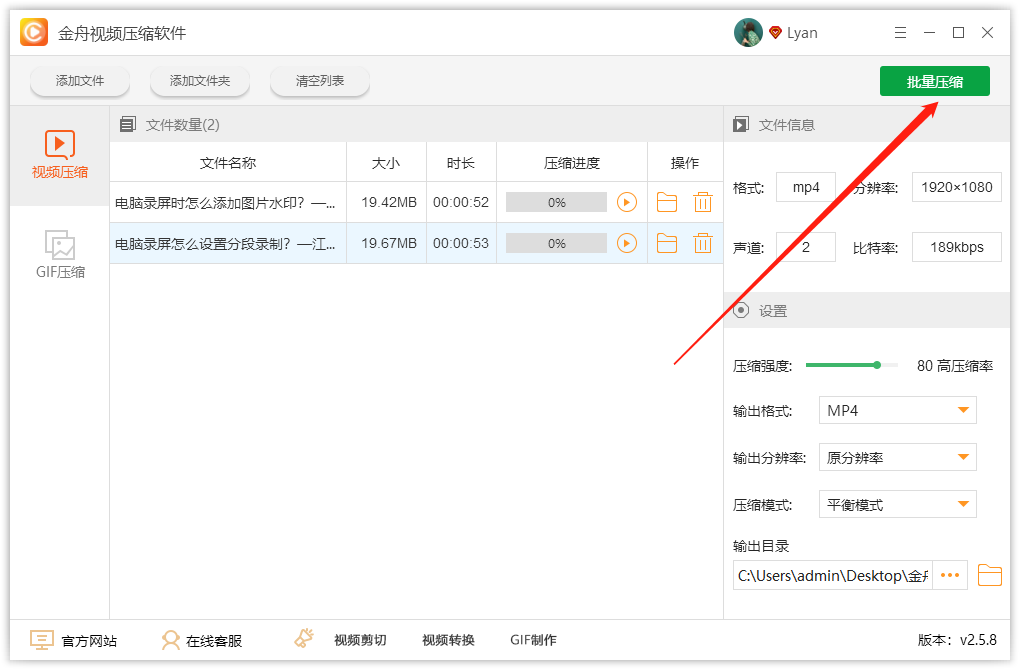This screenshot has width=1020, height=670.
Task: Open the 视频剪切 link
Action: [360, 640]
